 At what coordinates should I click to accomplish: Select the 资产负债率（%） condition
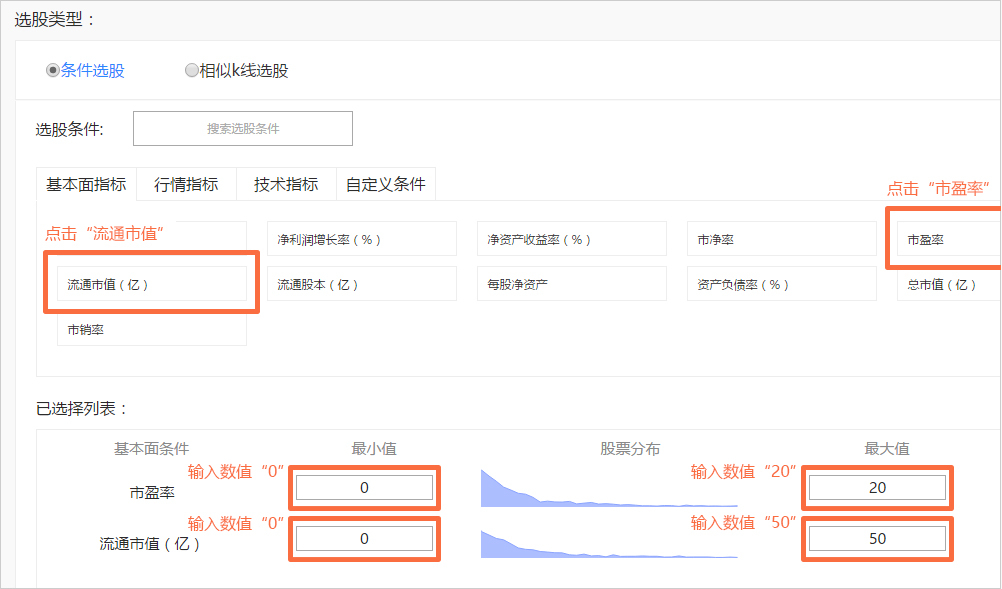tap(782, 284)
